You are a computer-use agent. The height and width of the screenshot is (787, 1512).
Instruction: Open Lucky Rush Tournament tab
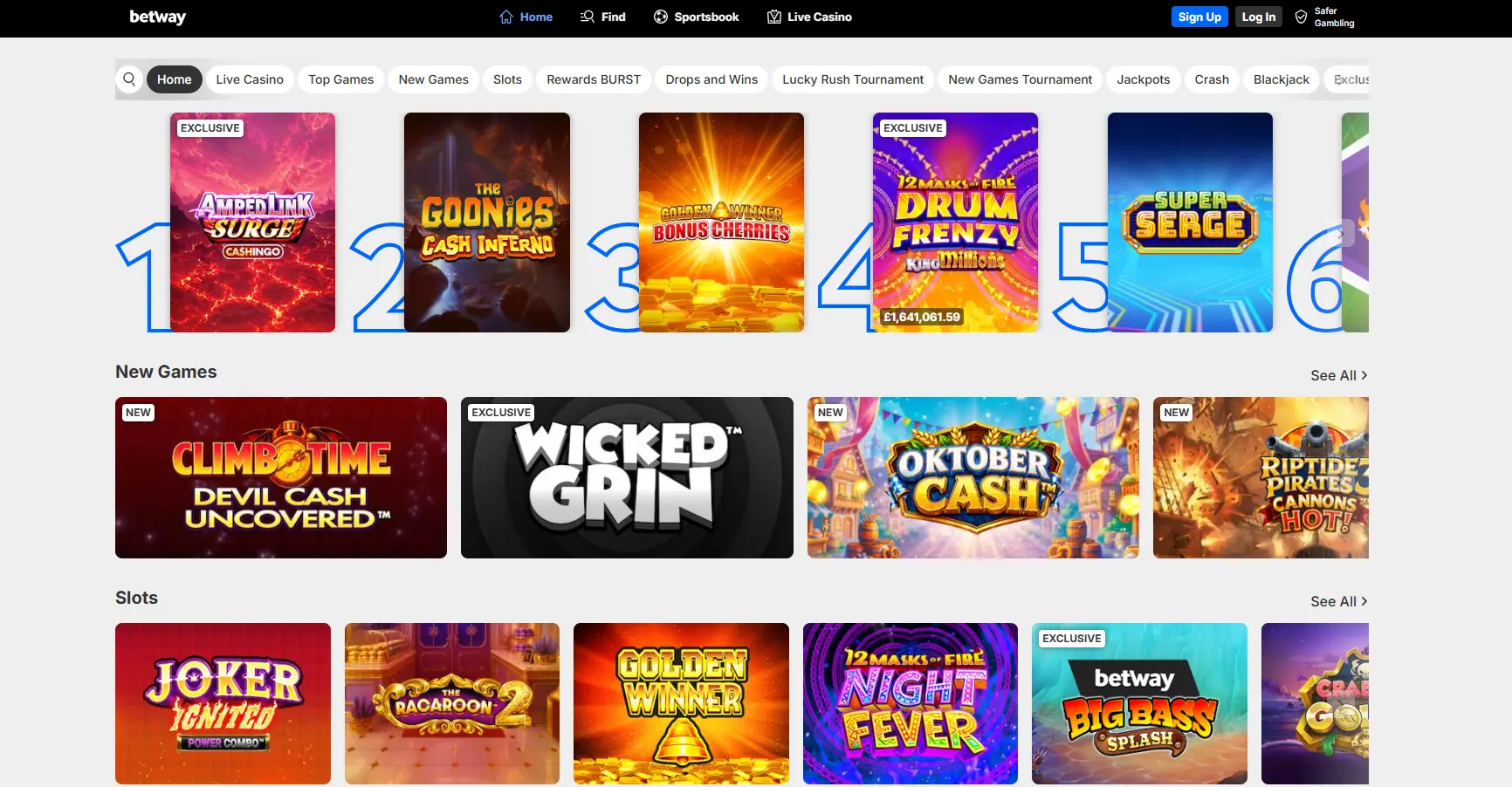point(853,79)
